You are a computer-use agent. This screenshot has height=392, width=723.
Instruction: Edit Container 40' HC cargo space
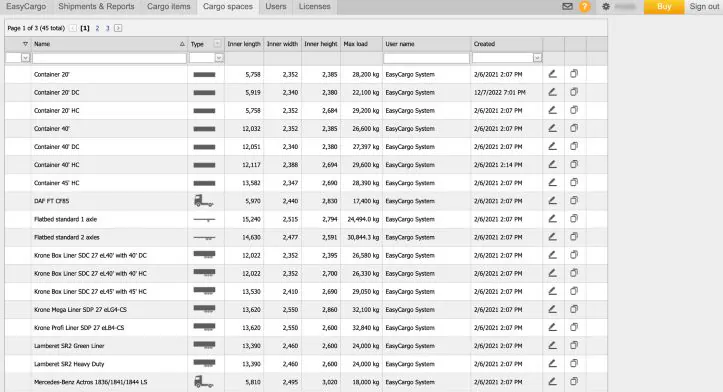(552, 165)
